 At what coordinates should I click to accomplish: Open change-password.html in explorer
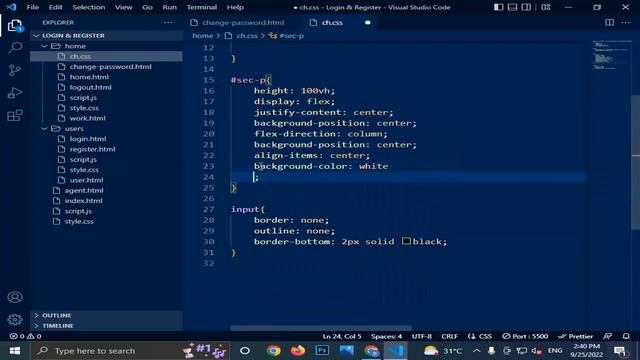pos(106,67)
